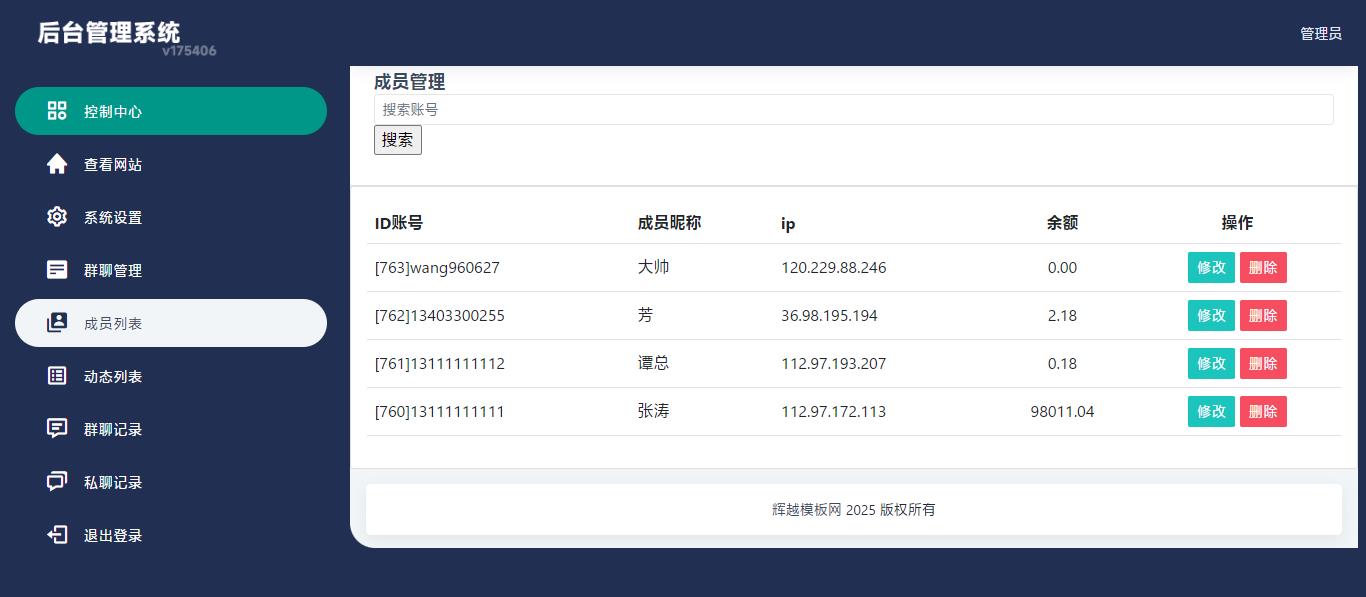Click the 控制中心 dashboard grid icon

click(57, 111)
